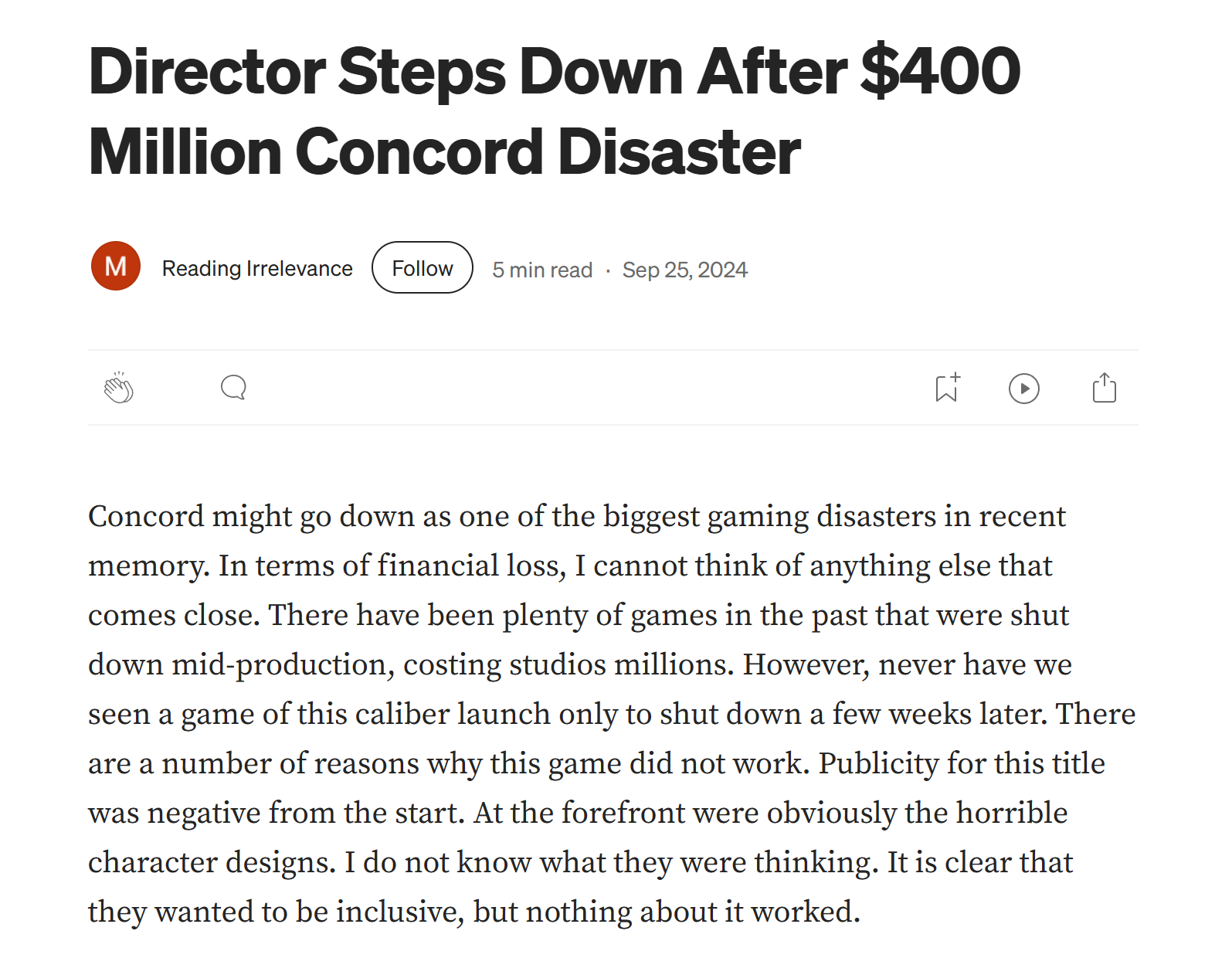This screenshot has width=1232, height=975.
Task: Clap for this Concord article
Action: click(x=119, y=388)
